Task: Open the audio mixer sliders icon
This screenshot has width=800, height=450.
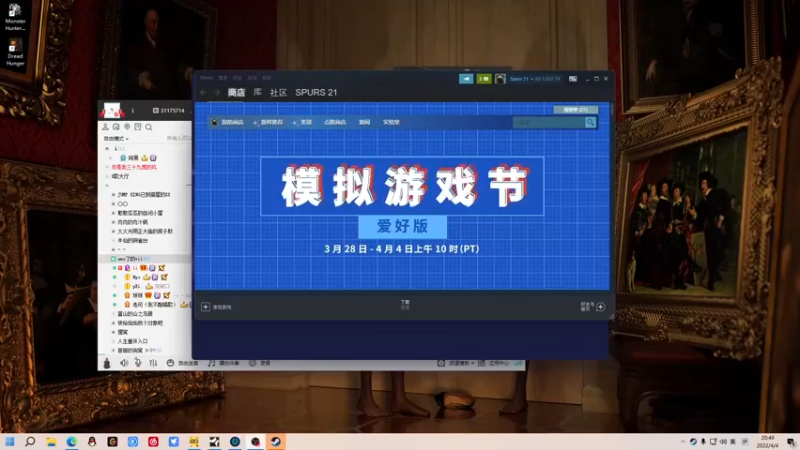Action: 153,363
